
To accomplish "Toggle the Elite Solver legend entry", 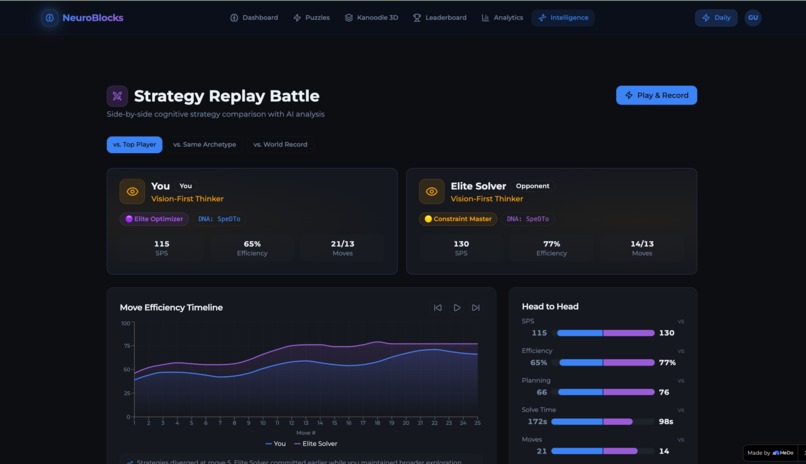I will (x=316, y=444).
